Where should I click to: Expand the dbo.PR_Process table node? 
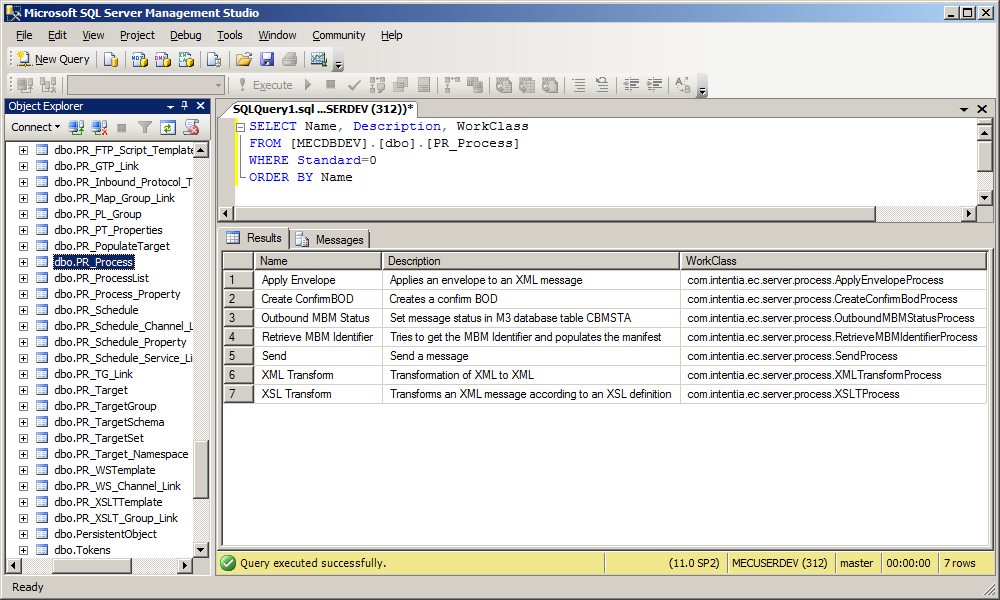point(23,262)
